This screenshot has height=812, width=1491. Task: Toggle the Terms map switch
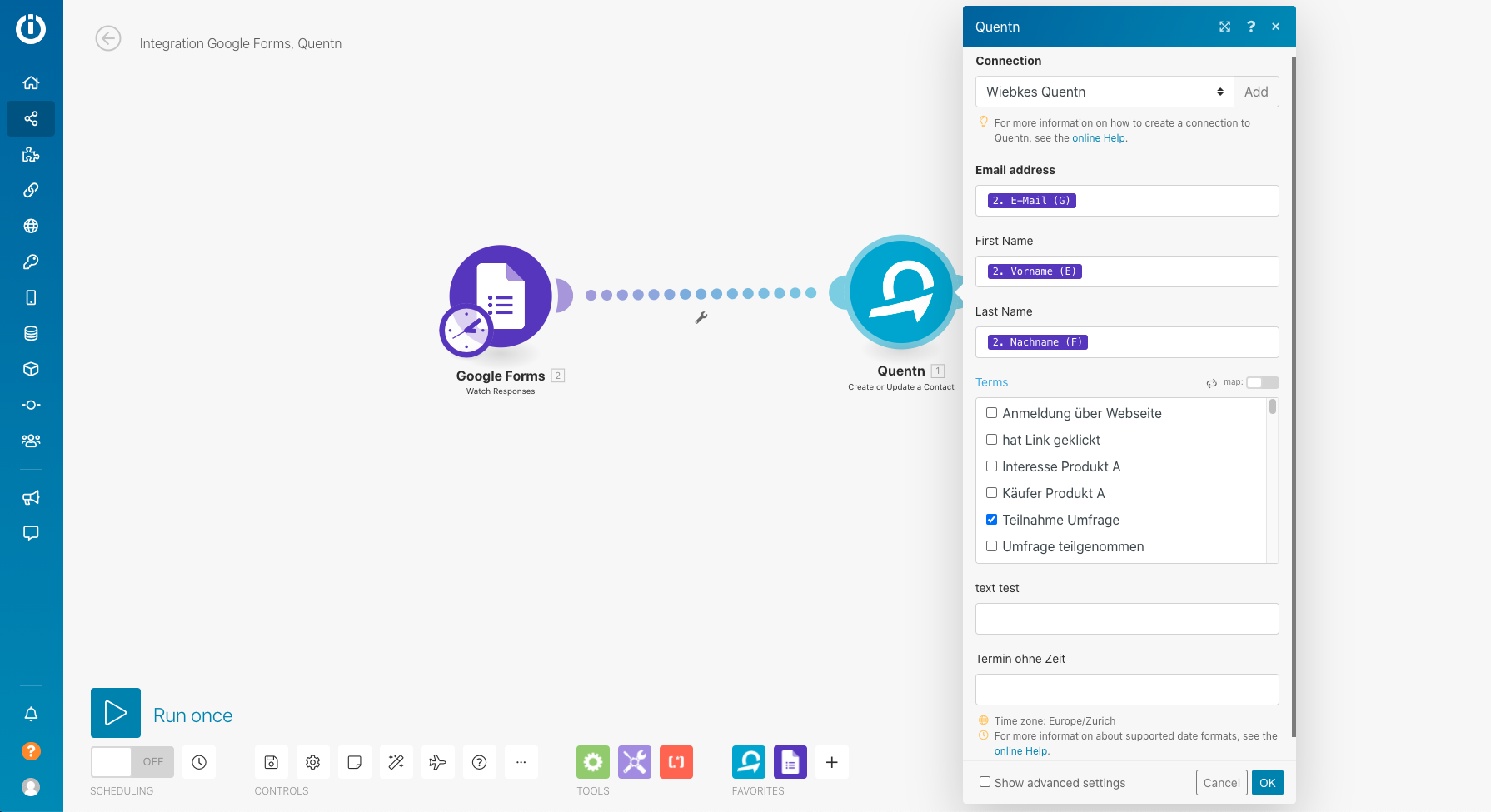coord(1263,382)
